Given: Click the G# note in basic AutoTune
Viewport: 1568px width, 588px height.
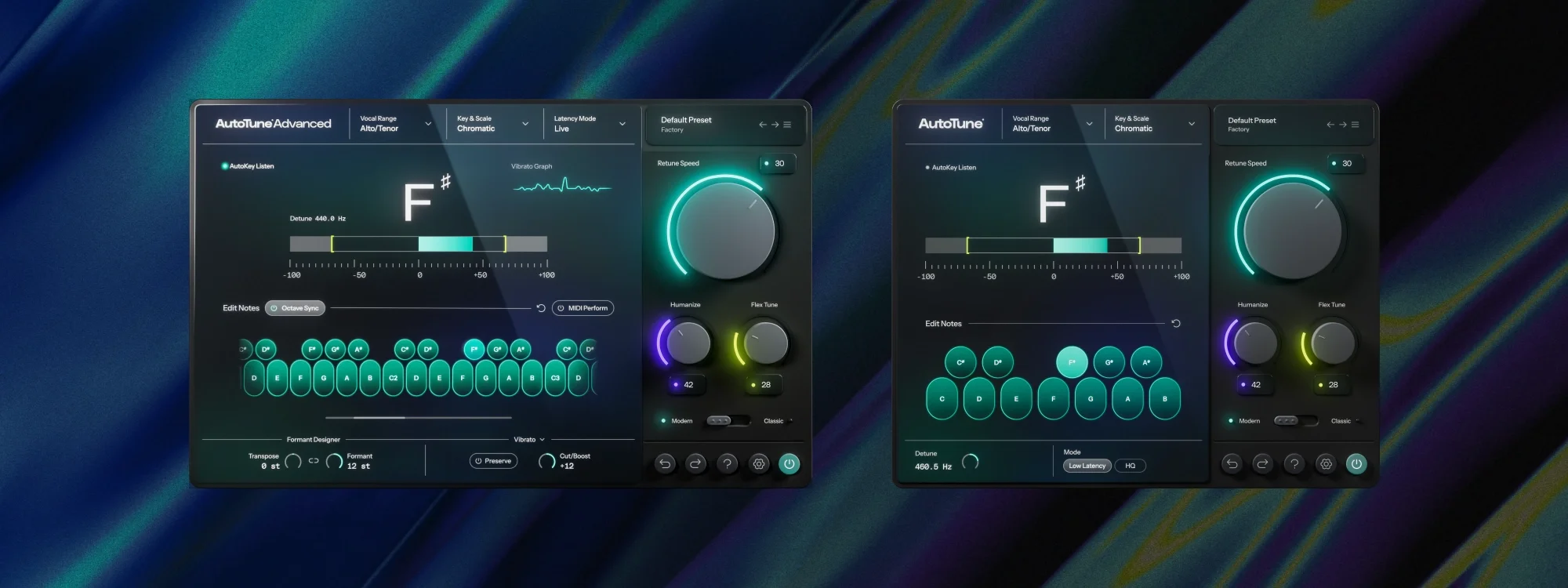Looking at the screenshot, I should [x=1109, y=362].
